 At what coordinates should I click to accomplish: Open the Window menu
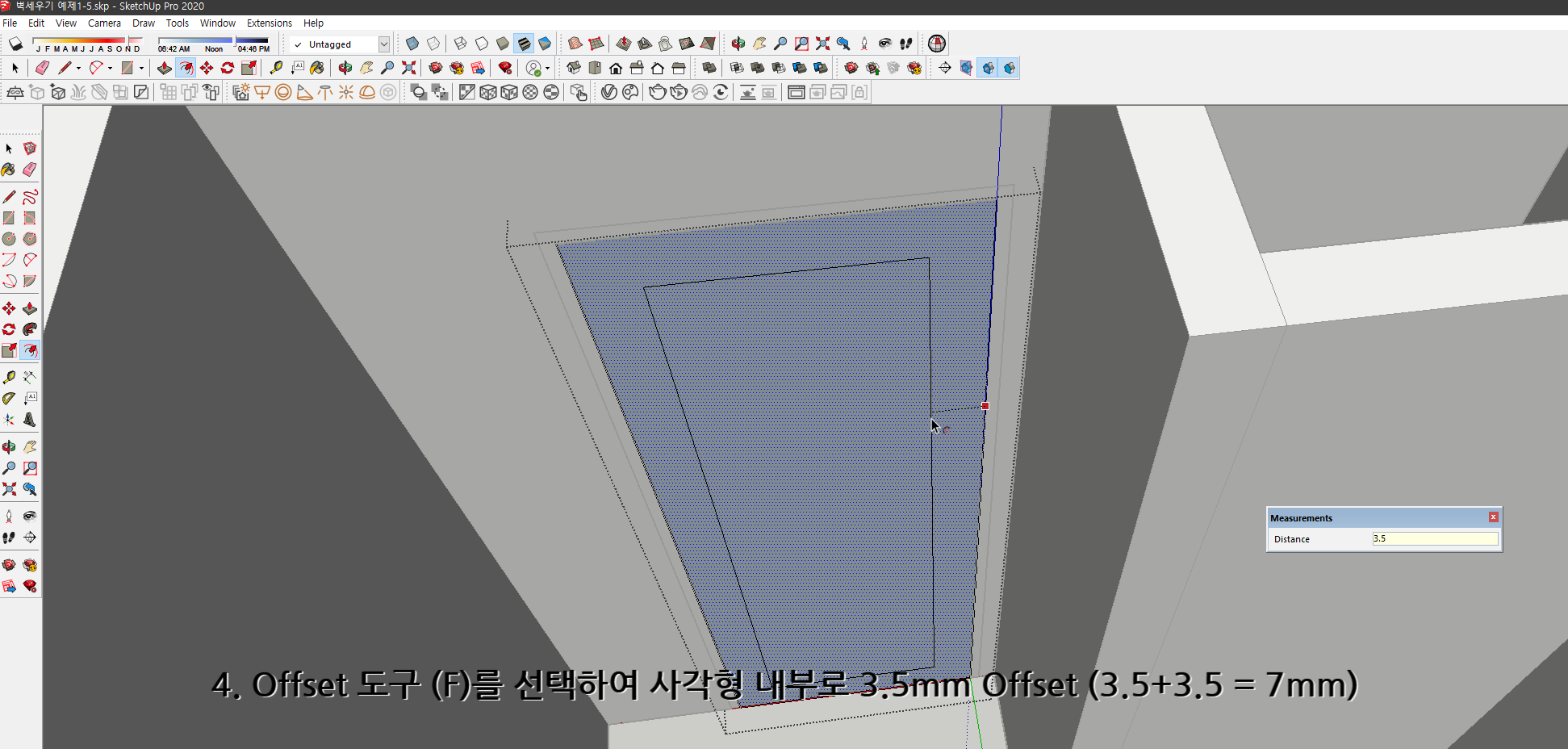[x=218, y=23]
